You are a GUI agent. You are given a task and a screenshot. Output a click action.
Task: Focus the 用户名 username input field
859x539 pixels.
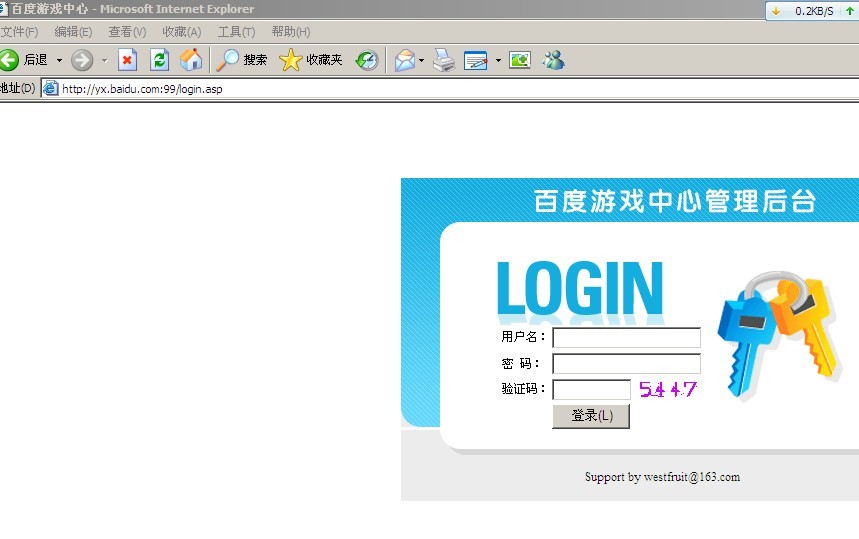626,337
